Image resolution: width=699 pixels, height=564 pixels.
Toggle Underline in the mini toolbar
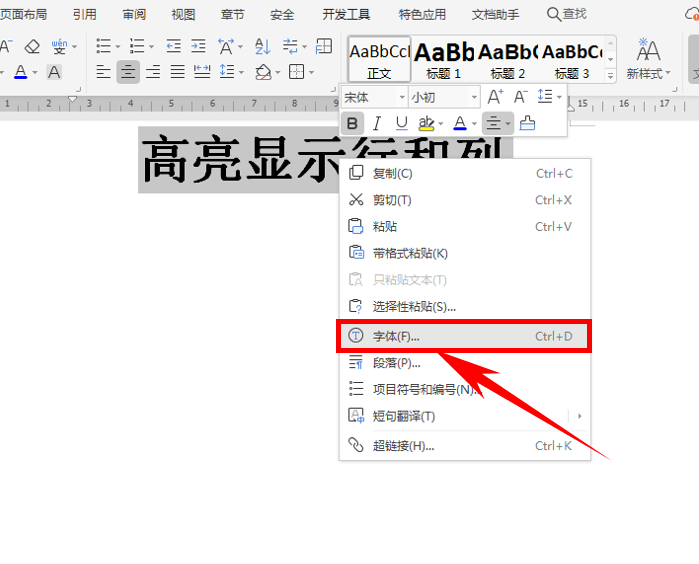402,123
